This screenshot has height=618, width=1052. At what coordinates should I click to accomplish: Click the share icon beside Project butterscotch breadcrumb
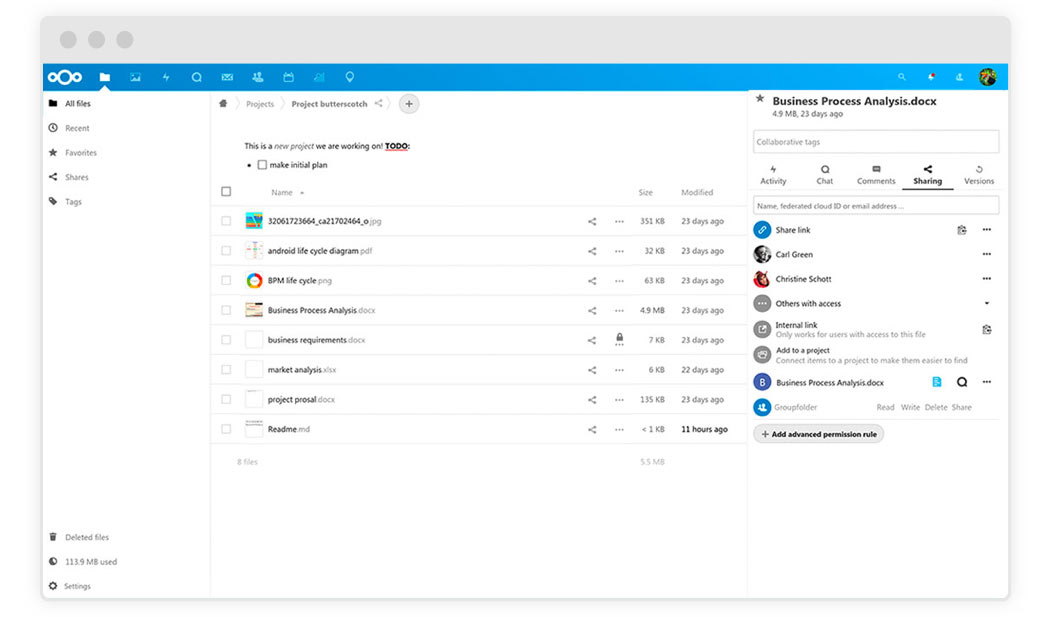[x=379, y=103]
